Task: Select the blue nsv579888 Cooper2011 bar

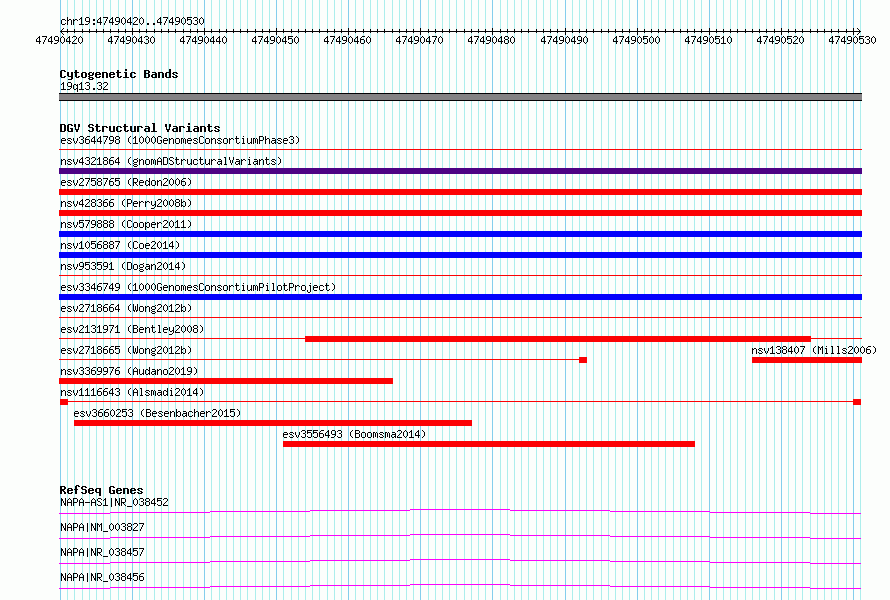Action: [460, 234]
